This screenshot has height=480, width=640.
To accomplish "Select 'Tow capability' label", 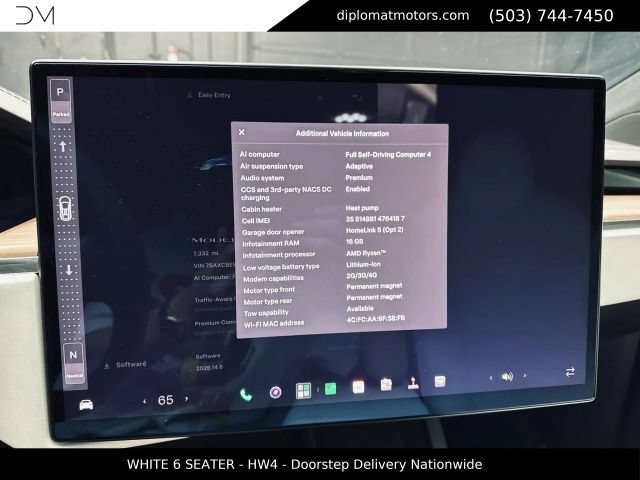I will click(266, 313).
